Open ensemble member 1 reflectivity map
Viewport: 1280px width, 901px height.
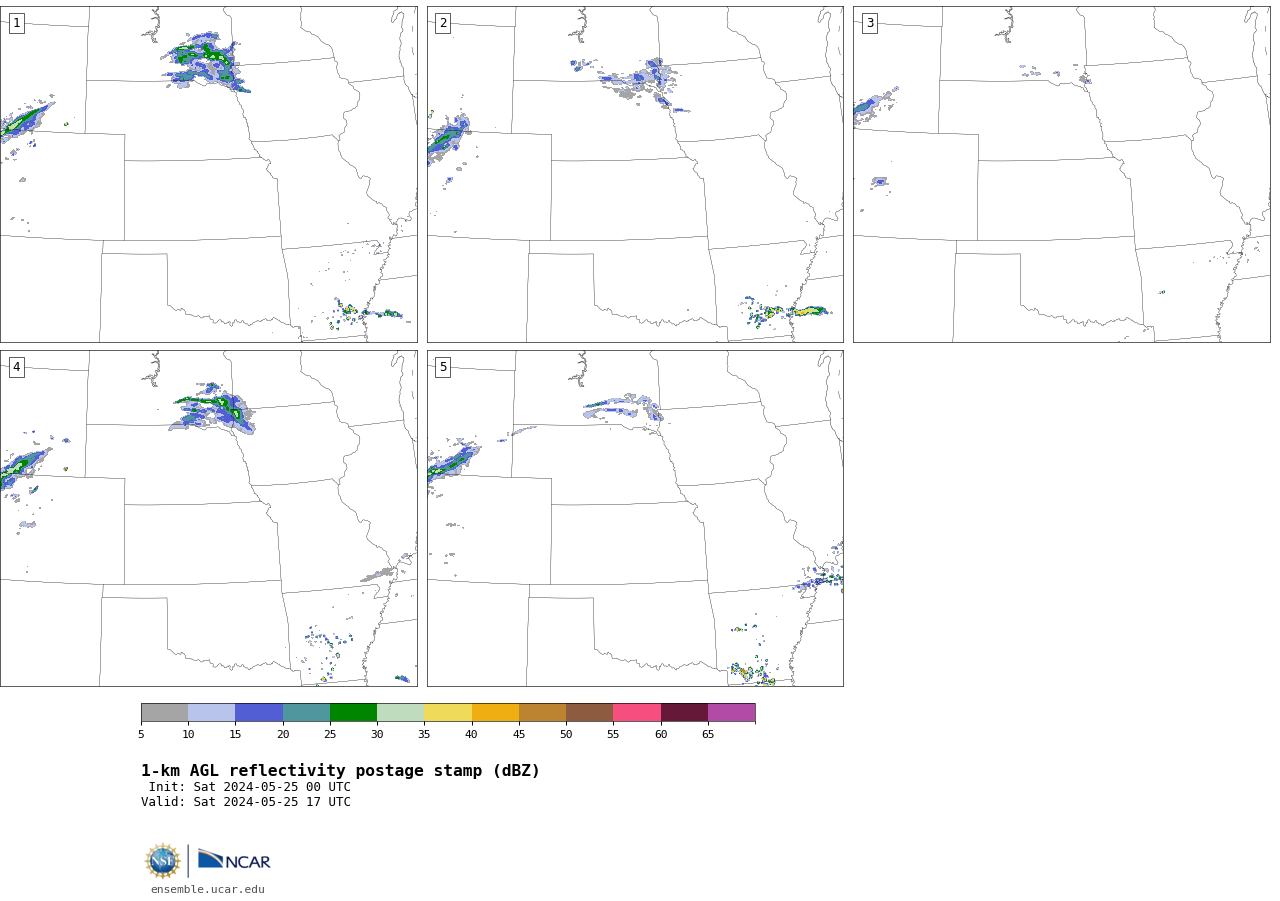208,174
